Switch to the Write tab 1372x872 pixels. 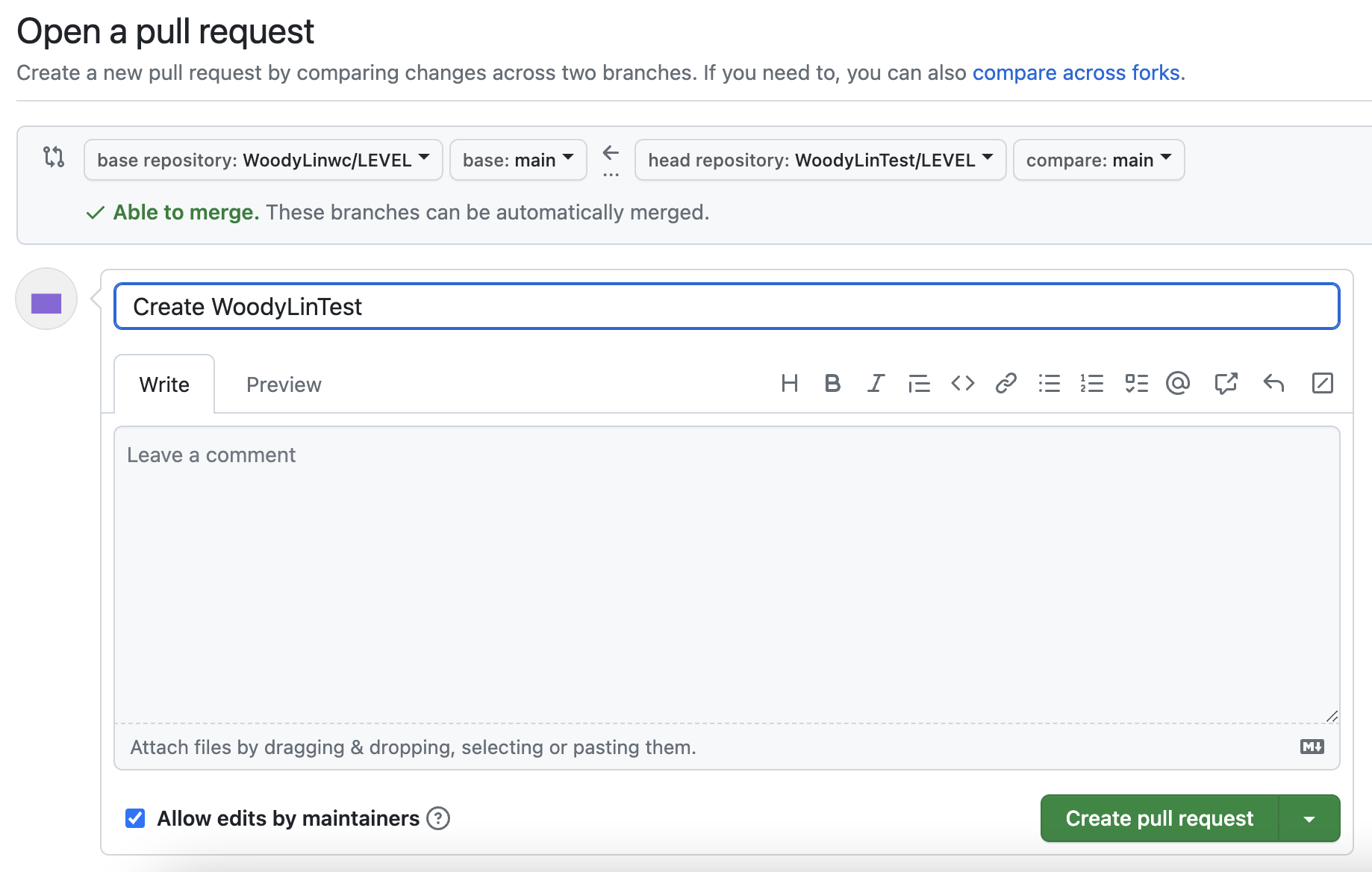pyautogui.click(x=164, y=384)
